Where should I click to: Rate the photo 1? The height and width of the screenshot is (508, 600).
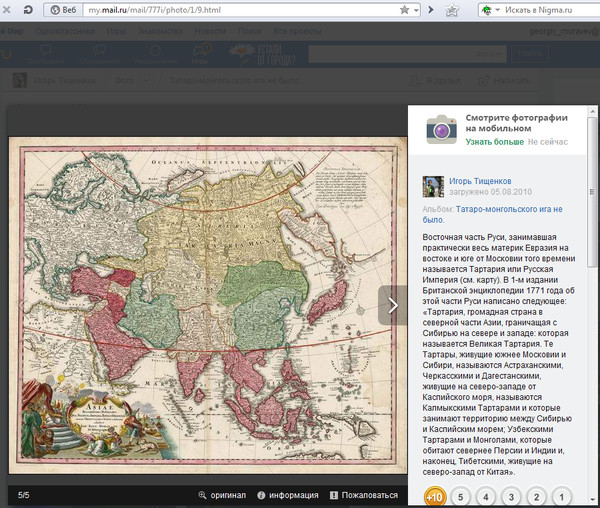tap(562, 497)
